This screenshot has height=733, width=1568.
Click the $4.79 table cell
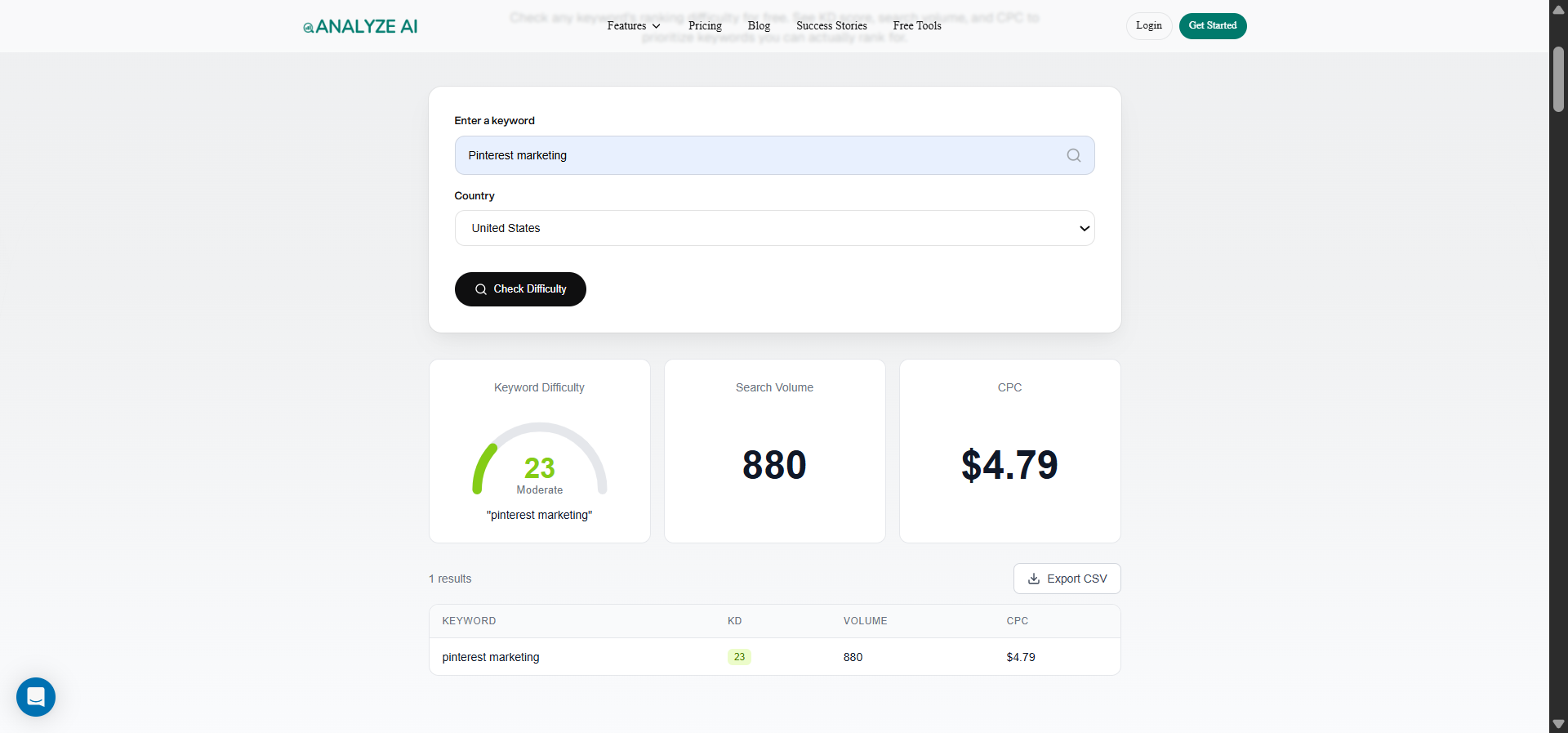point(1020,657)
